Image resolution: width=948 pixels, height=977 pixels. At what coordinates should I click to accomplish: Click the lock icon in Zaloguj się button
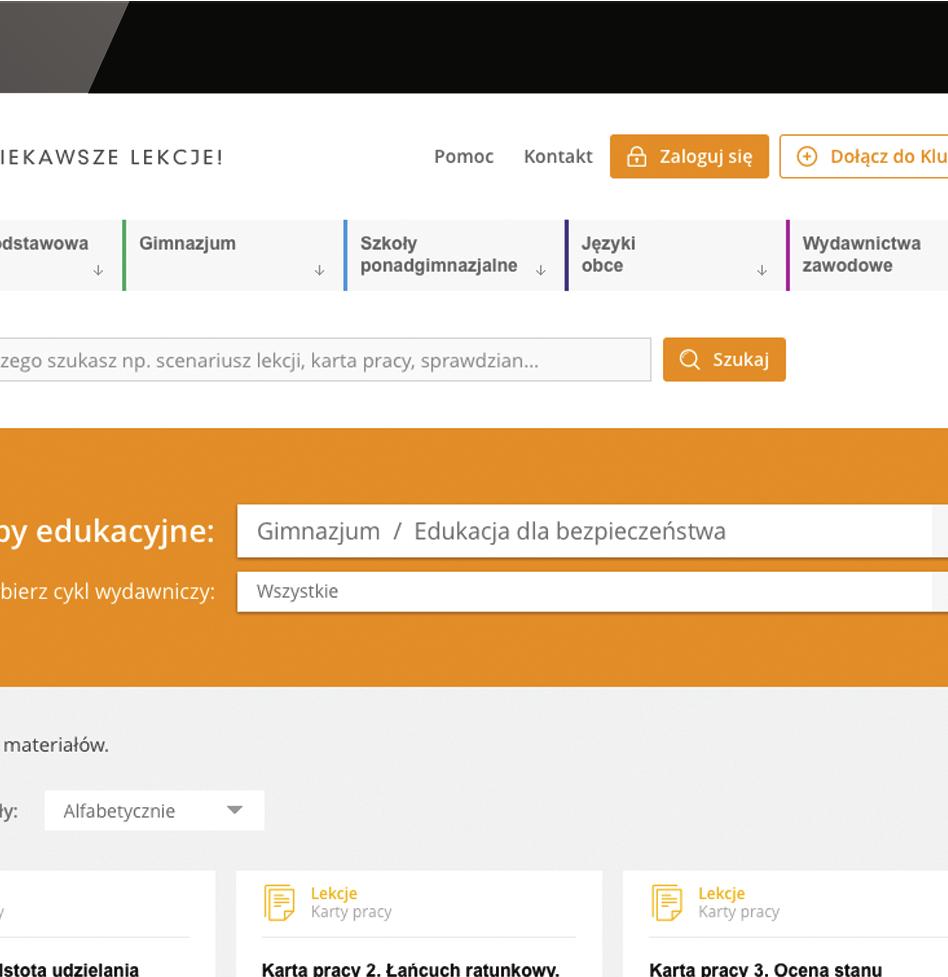pyautogui.click(x=636, y=156)
